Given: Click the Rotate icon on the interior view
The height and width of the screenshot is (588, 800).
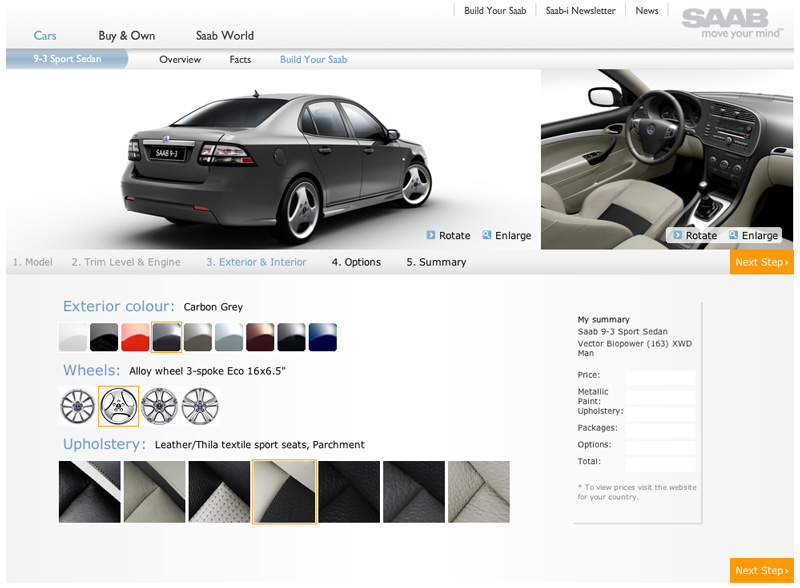Looking at the screenshot, I should point(678,235).
